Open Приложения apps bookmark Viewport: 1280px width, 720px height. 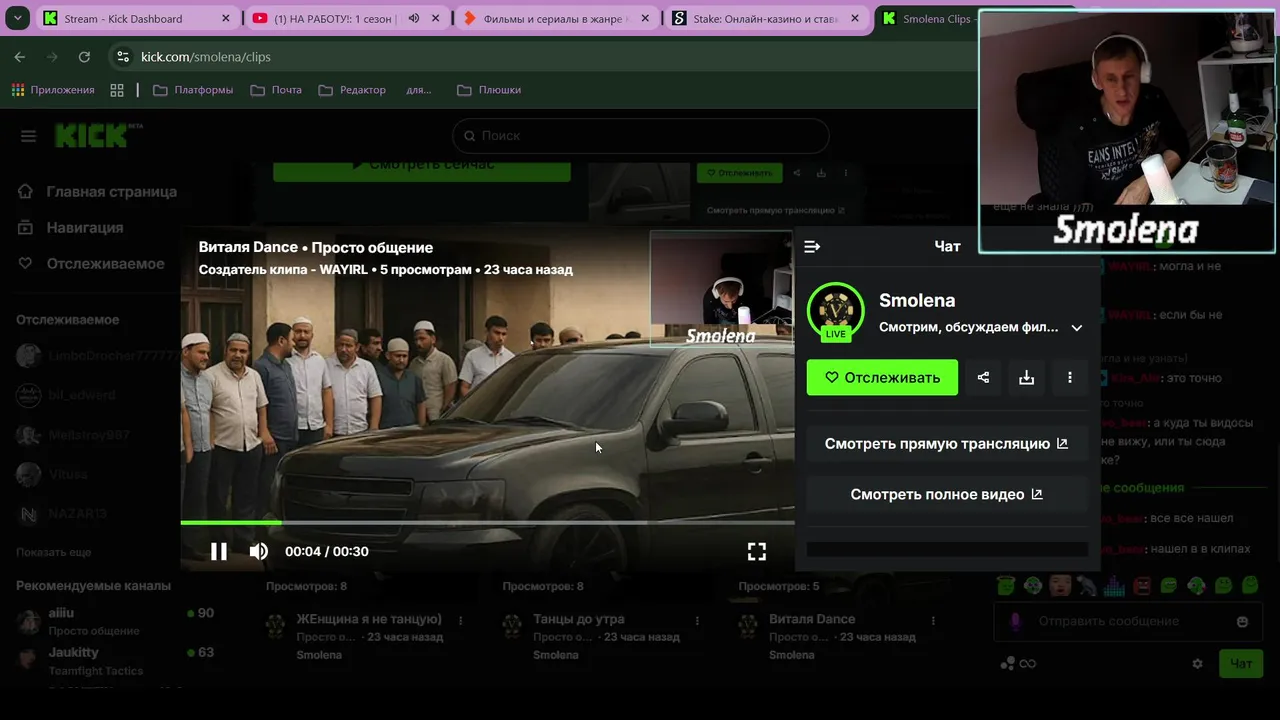point(53,90)
